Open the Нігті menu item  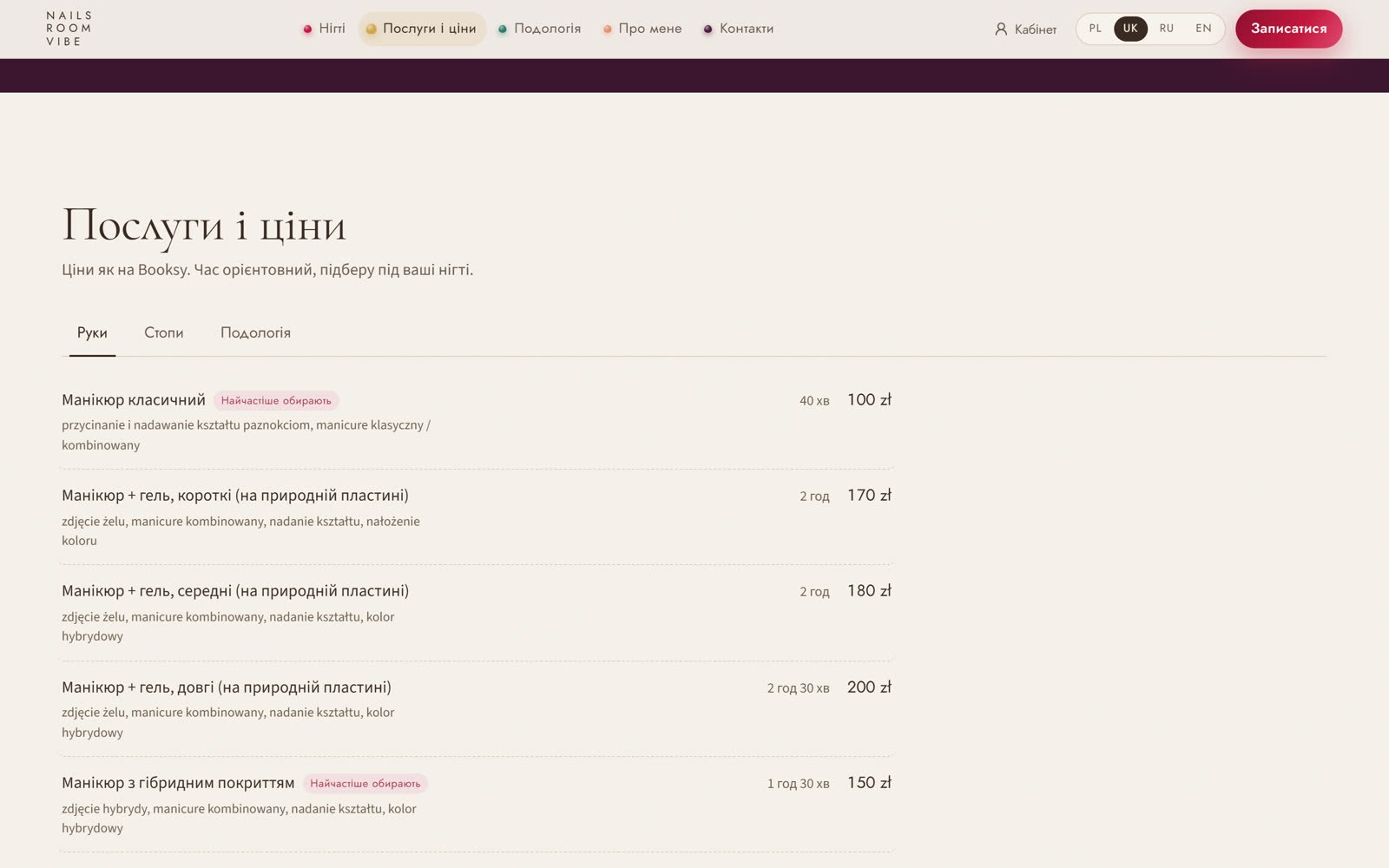[x=324, y=29]
